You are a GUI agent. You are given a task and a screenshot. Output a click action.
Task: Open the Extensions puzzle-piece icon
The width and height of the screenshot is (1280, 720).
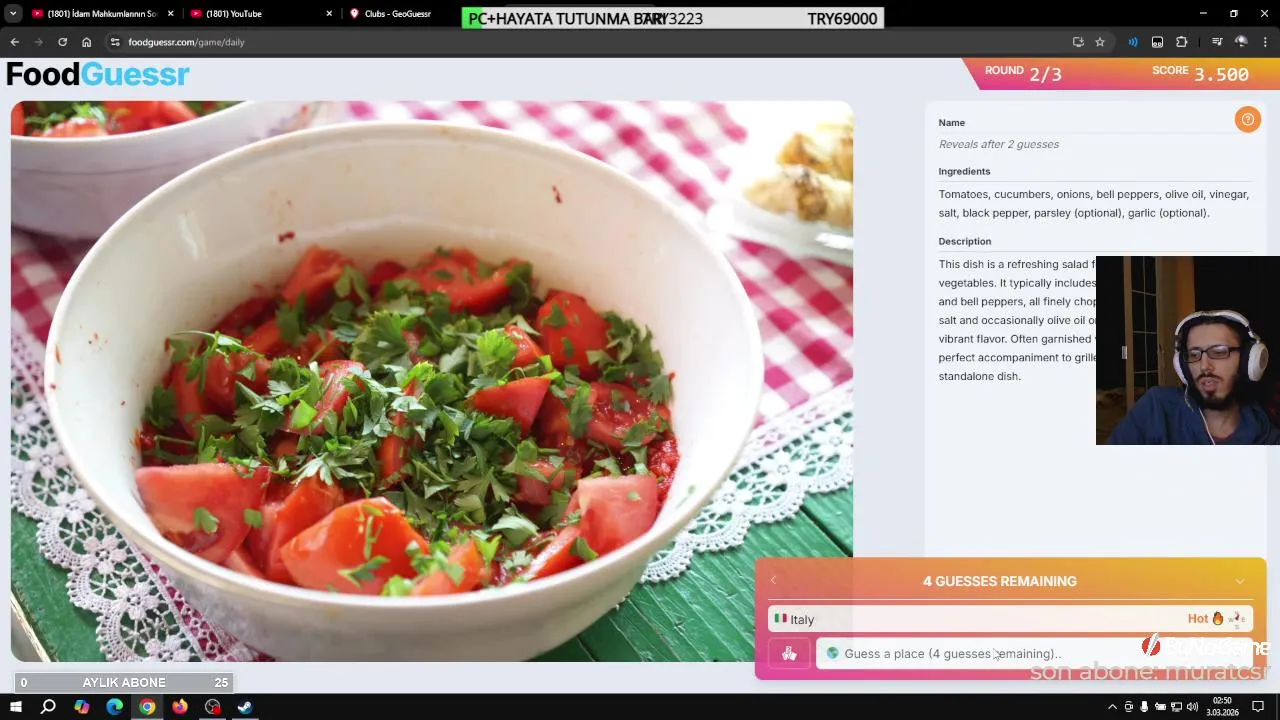1182,42
